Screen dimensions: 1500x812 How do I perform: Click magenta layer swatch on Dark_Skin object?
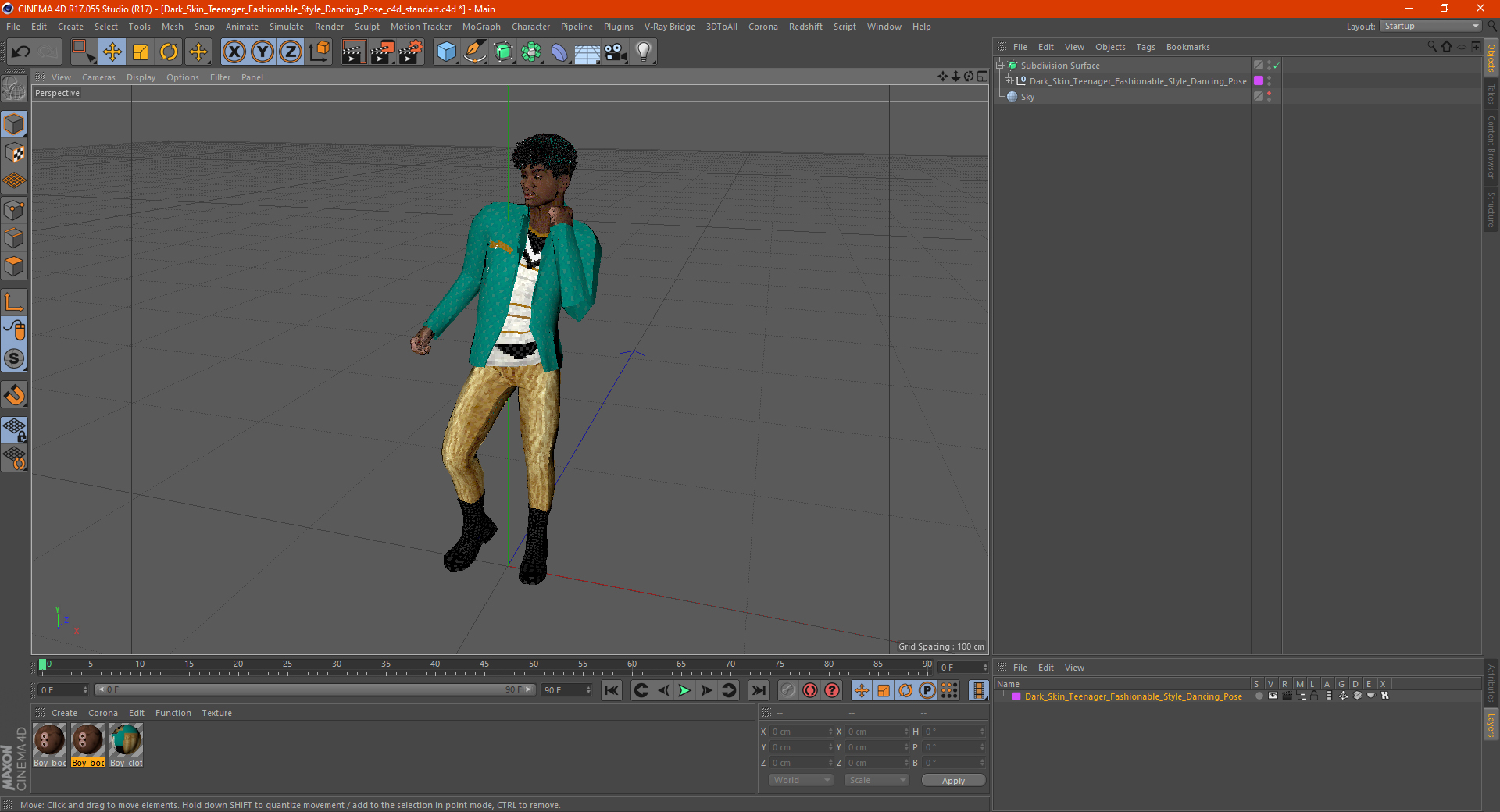click(x=1258, y=81)
